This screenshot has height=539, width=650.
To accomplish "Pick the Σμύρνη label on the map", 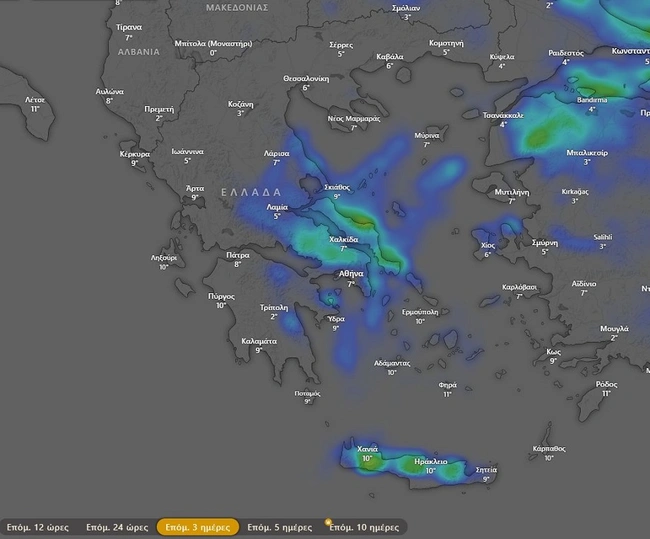I will click(x=545, y=242).
